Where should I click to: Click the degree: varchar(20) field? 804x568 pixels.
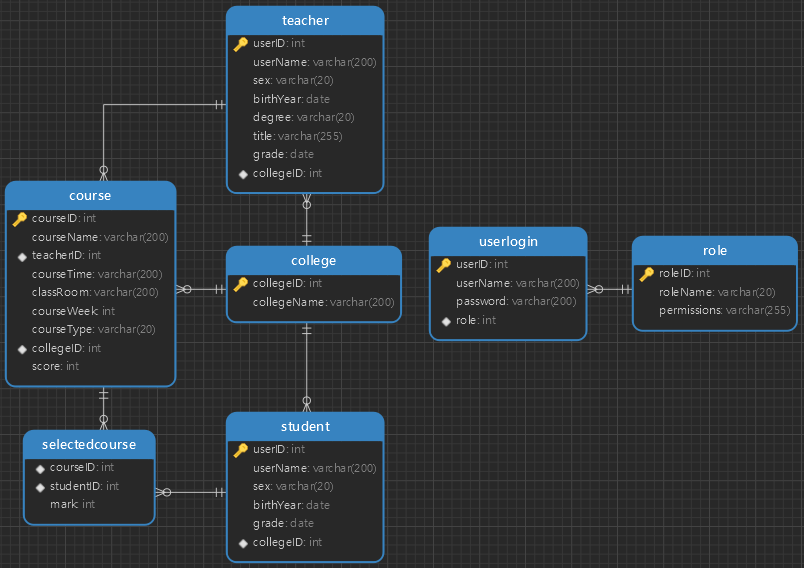tap(304, 117)
